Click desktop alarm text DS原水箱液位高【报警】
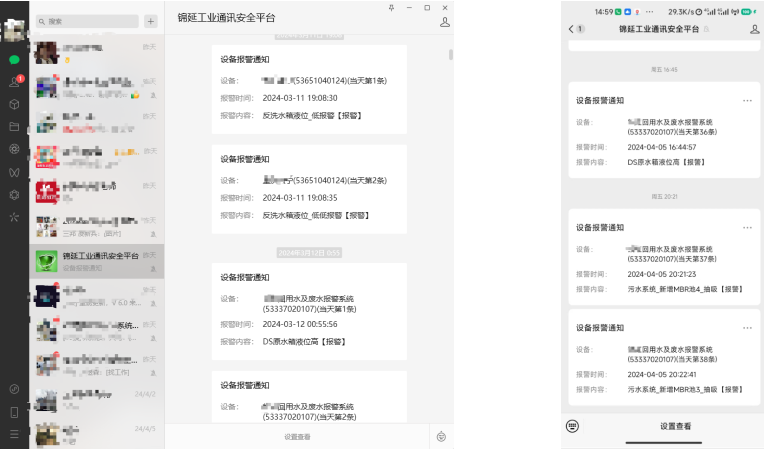 304,342
